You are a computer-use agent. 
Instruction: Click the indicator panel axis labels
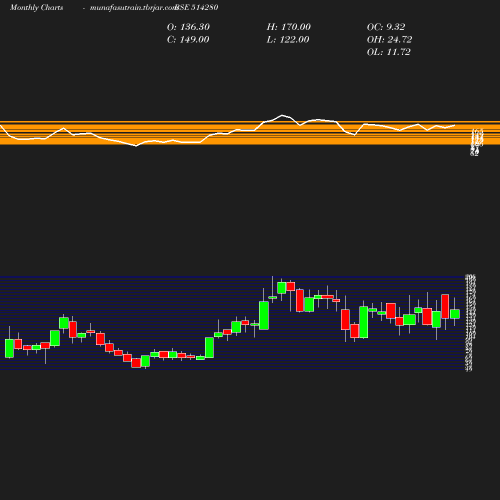point(477,143)
